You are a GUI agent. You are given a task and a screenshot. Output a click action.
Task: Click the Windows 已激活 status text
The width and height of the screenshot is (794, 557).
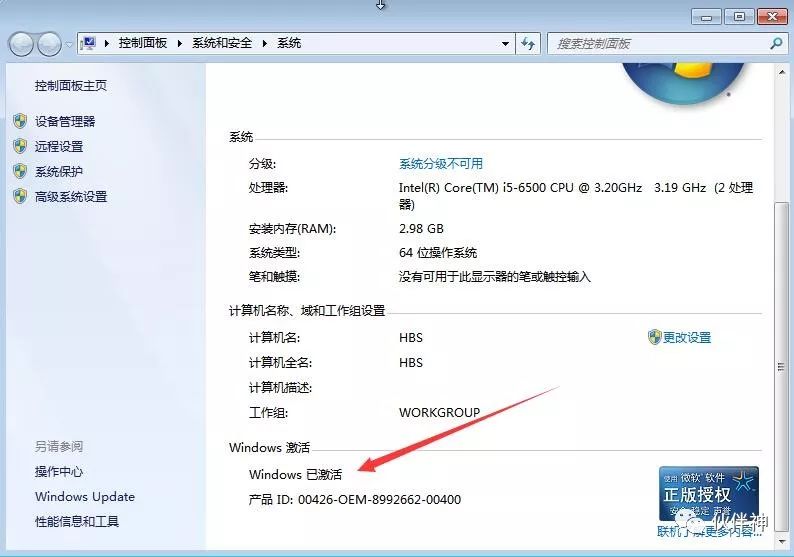click(x=296, y=474)
